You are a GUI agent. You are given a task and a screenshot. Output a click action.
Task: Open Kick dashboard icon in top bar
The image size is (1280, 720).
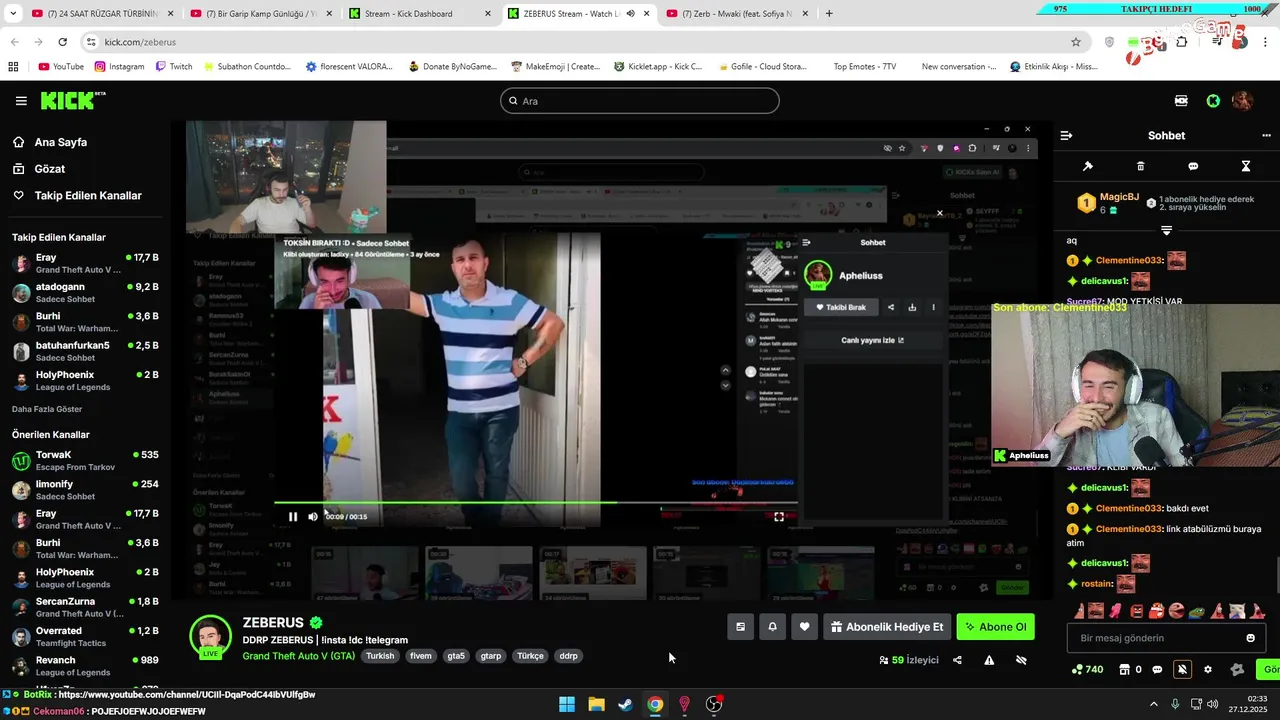point(1181,101)
